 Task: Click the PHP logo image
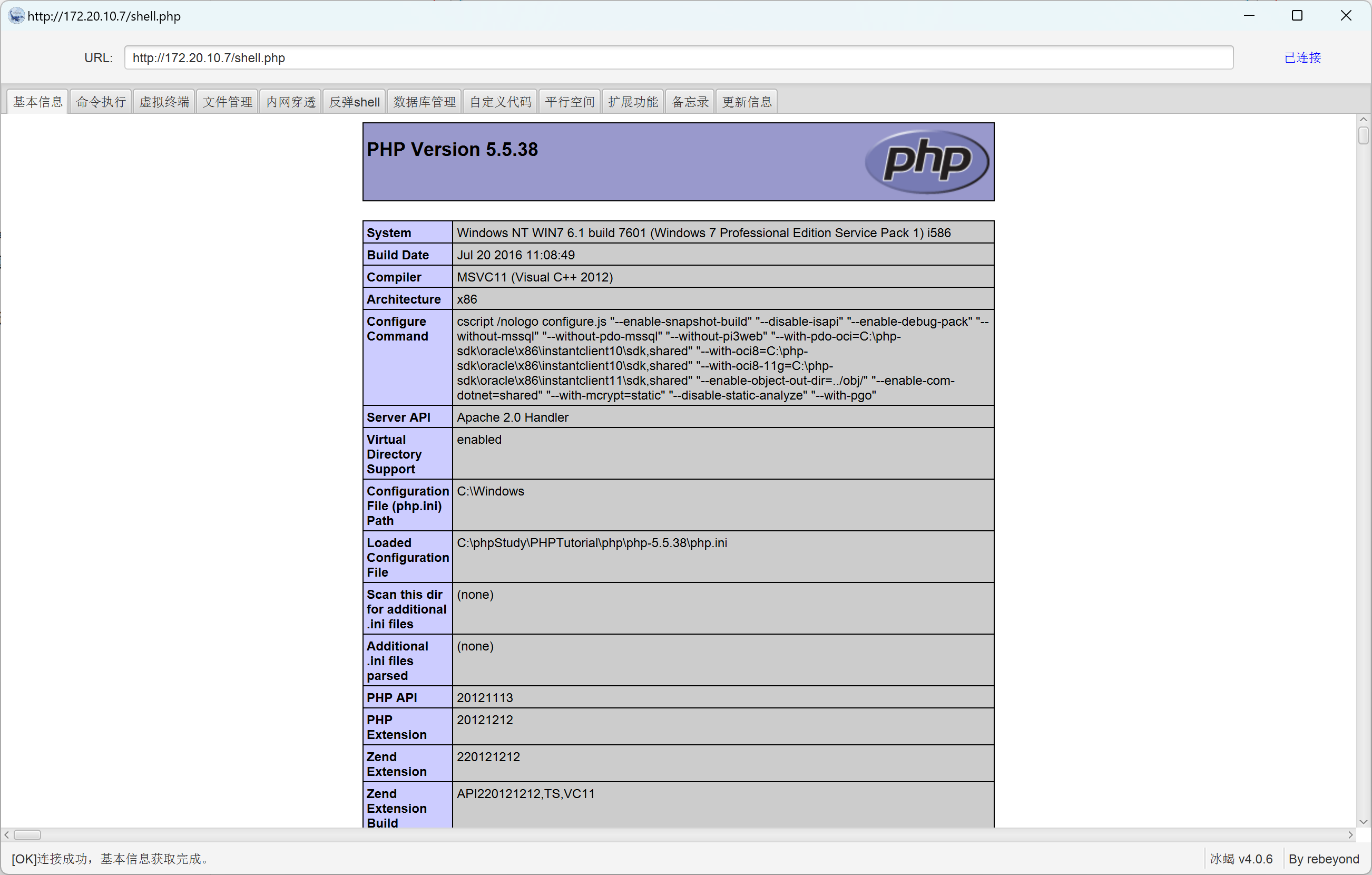point(926,162)
